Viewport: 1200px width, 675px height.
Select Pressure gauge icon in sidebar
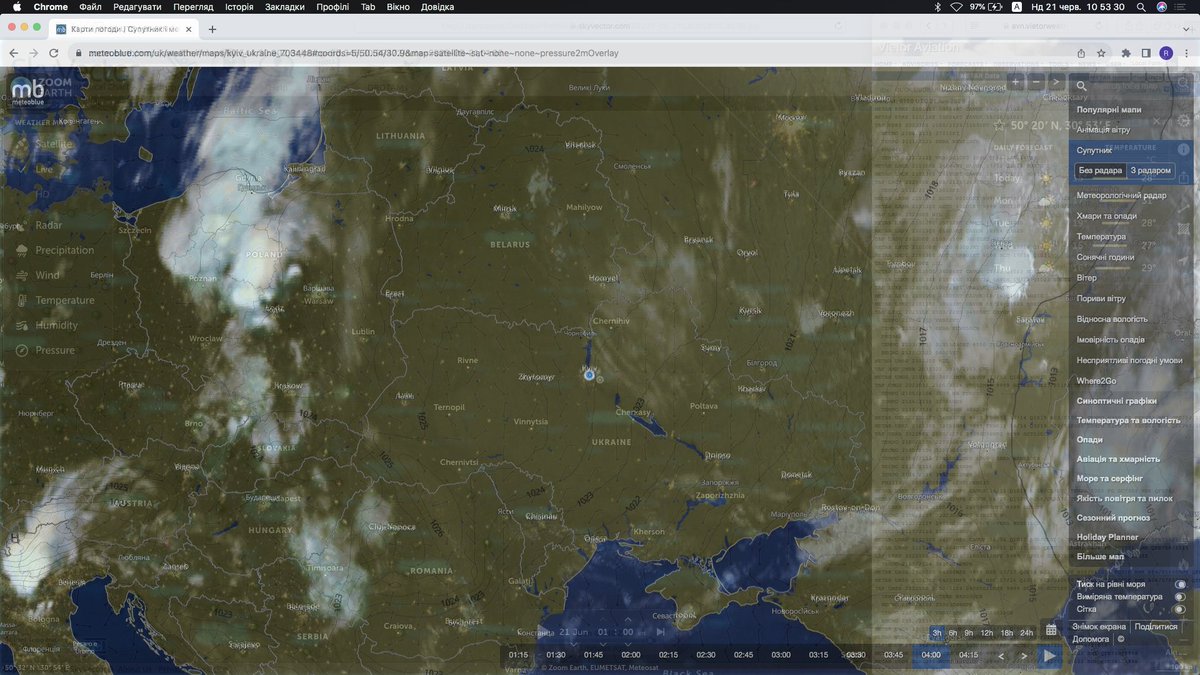point(21,350)
